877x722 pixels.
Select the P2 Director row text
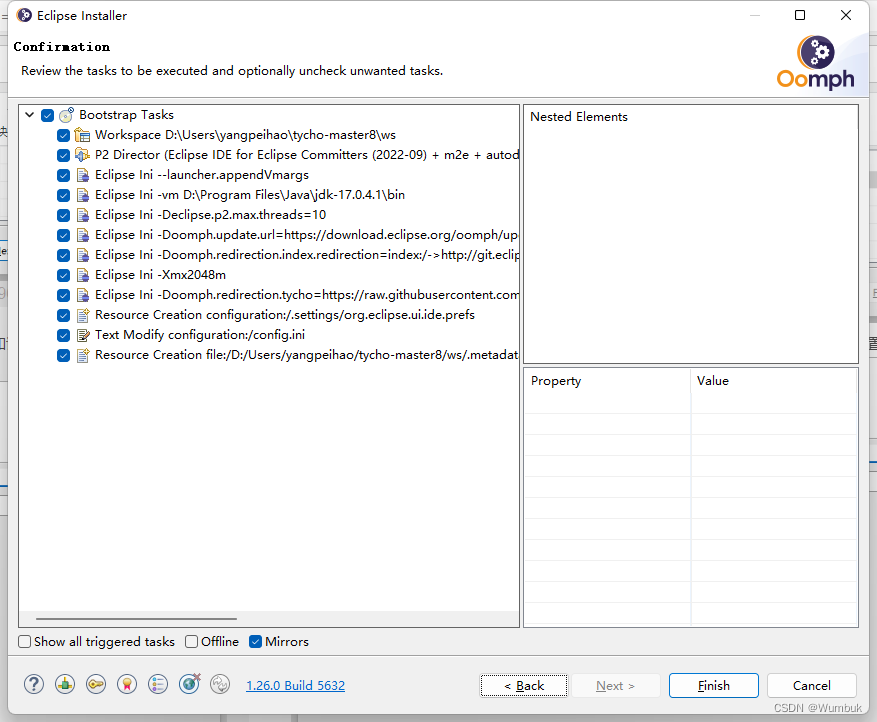[x=307, y=155]
